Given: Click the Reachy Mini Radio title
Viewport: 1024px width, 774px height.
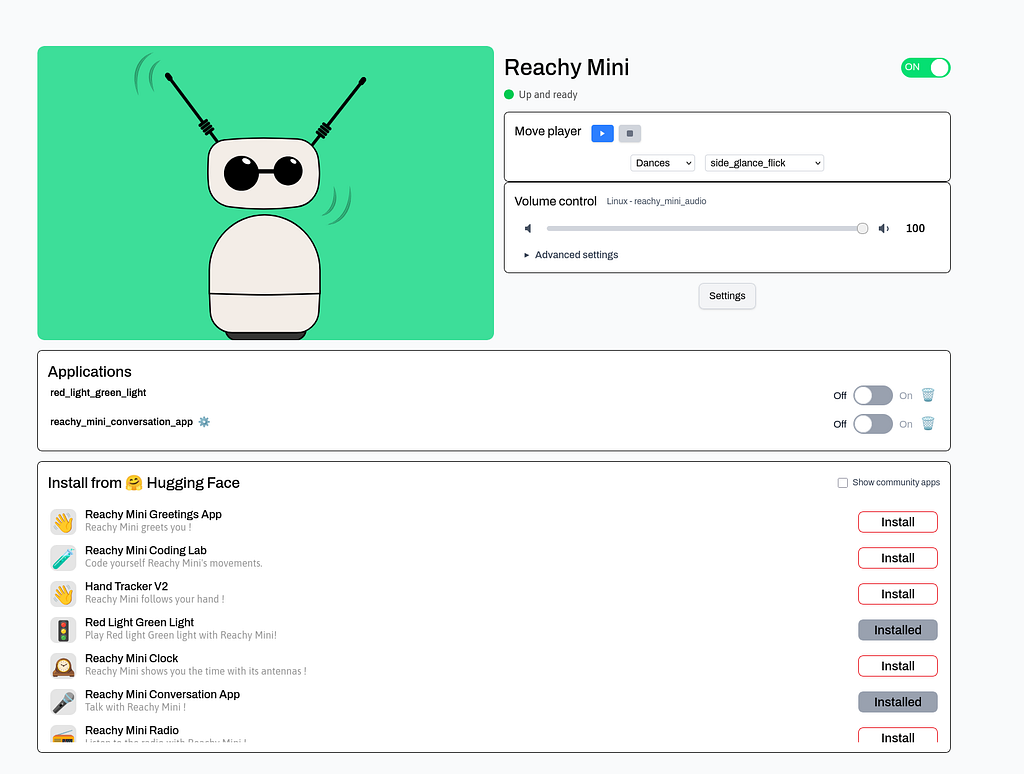Looking at the screenshot, I should [132, 730].
